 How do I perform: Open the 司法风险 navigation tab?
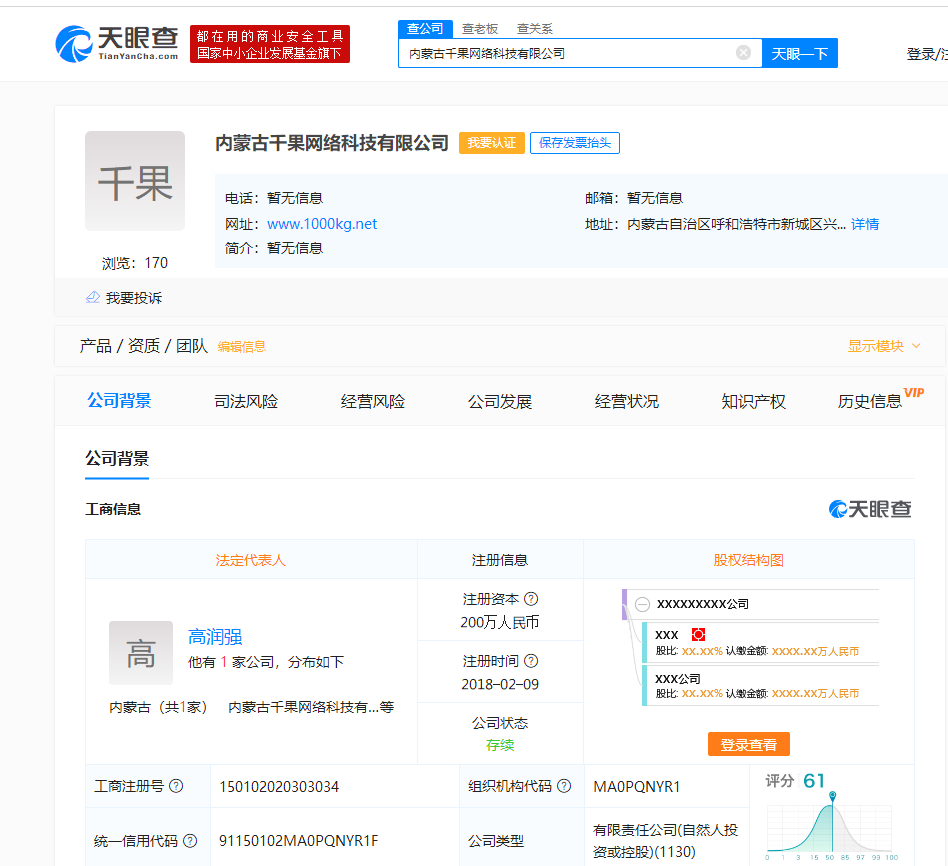(246, 401)
